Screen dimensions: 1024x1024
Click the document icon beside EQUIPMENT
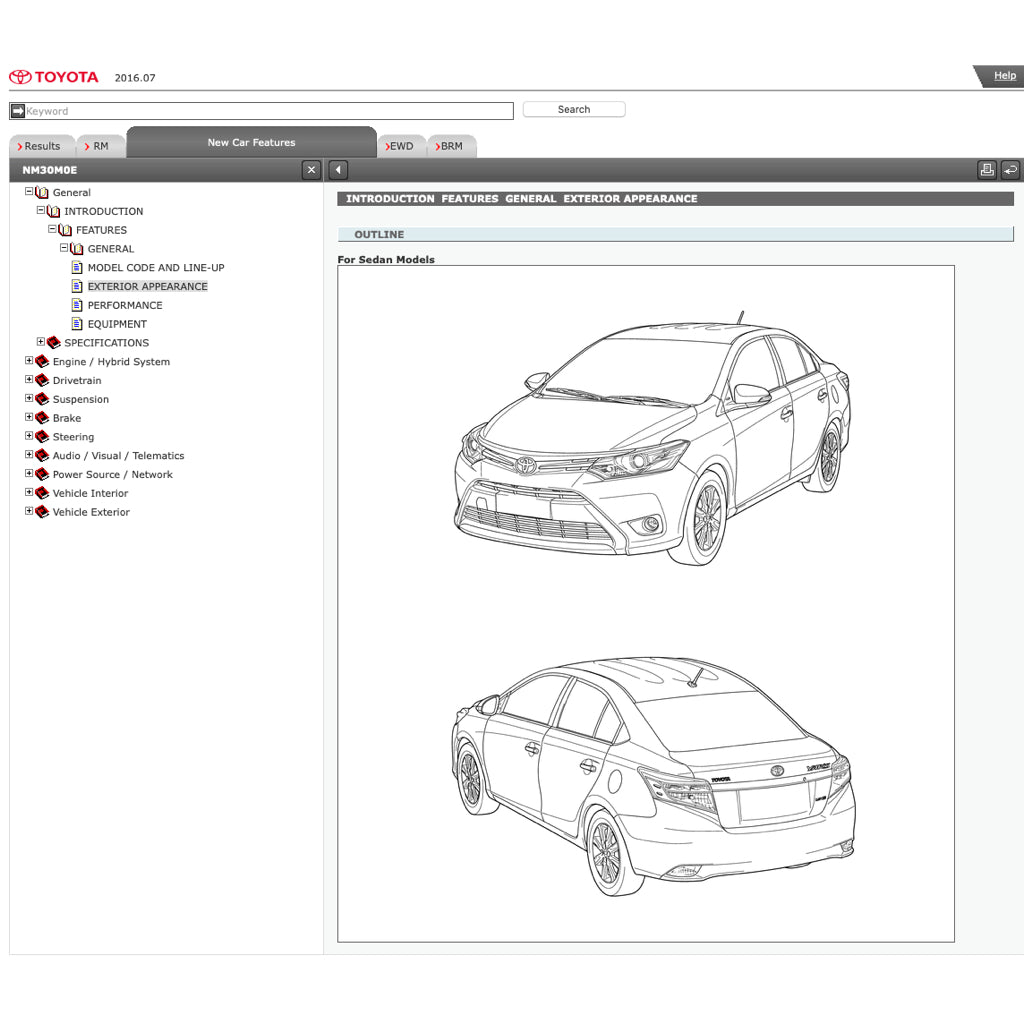77,324
